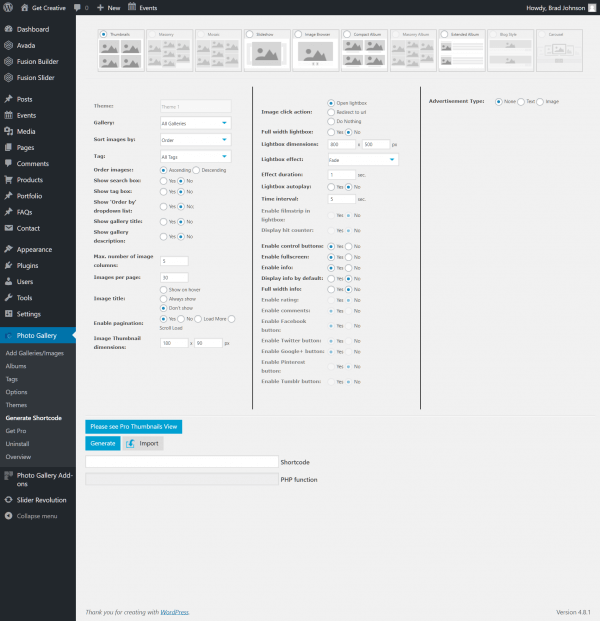Screen dimensions: 600x621
Task: Click the user avatar next to Brad Johnson
Action: point(592,8)
